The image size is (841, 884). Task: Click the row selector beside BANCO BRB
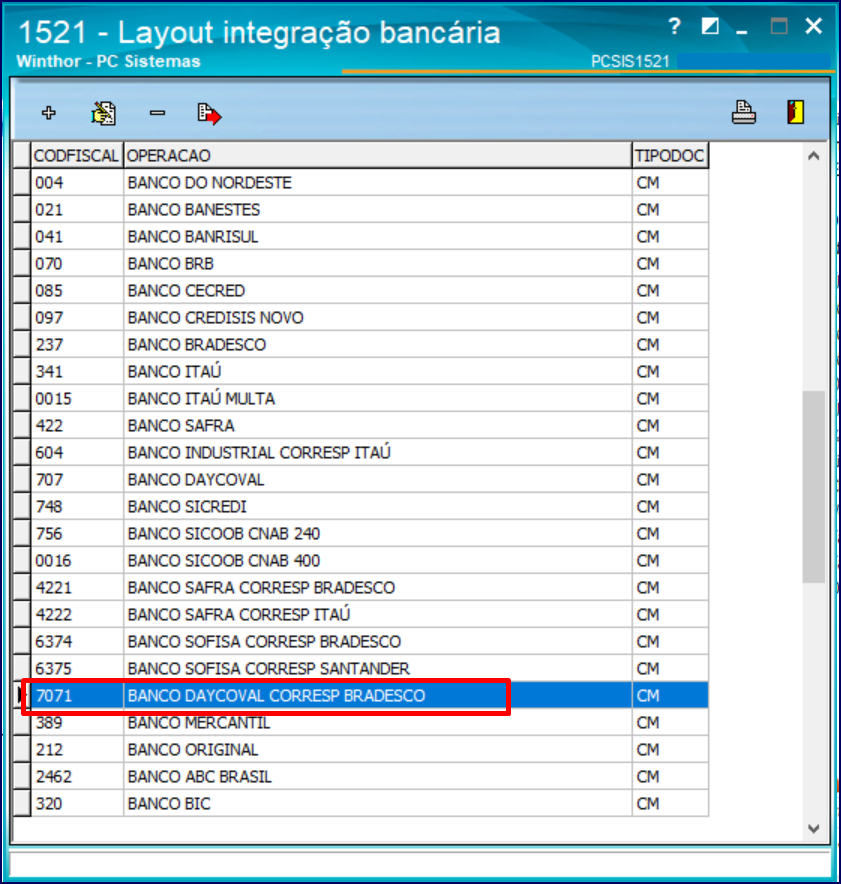tap(22, 264)
